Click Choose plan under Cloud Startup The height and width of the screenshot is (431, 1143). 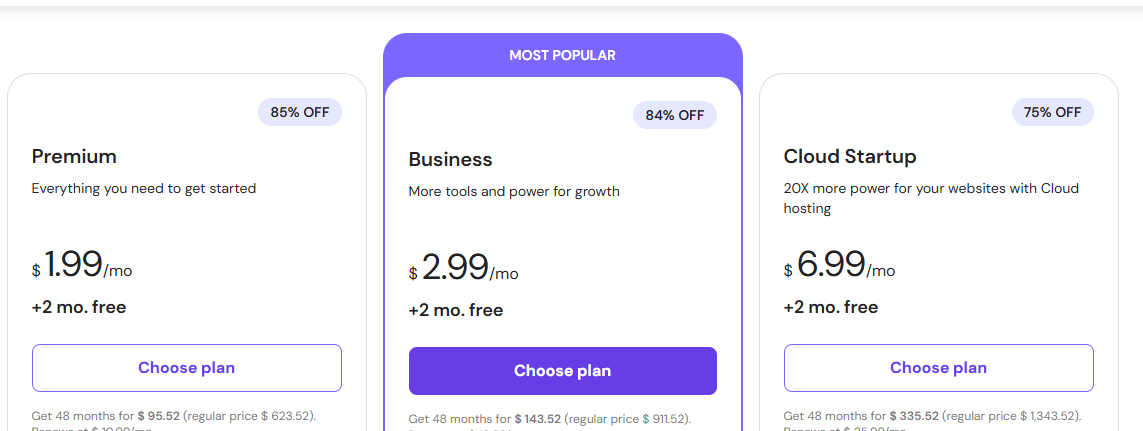938,368
